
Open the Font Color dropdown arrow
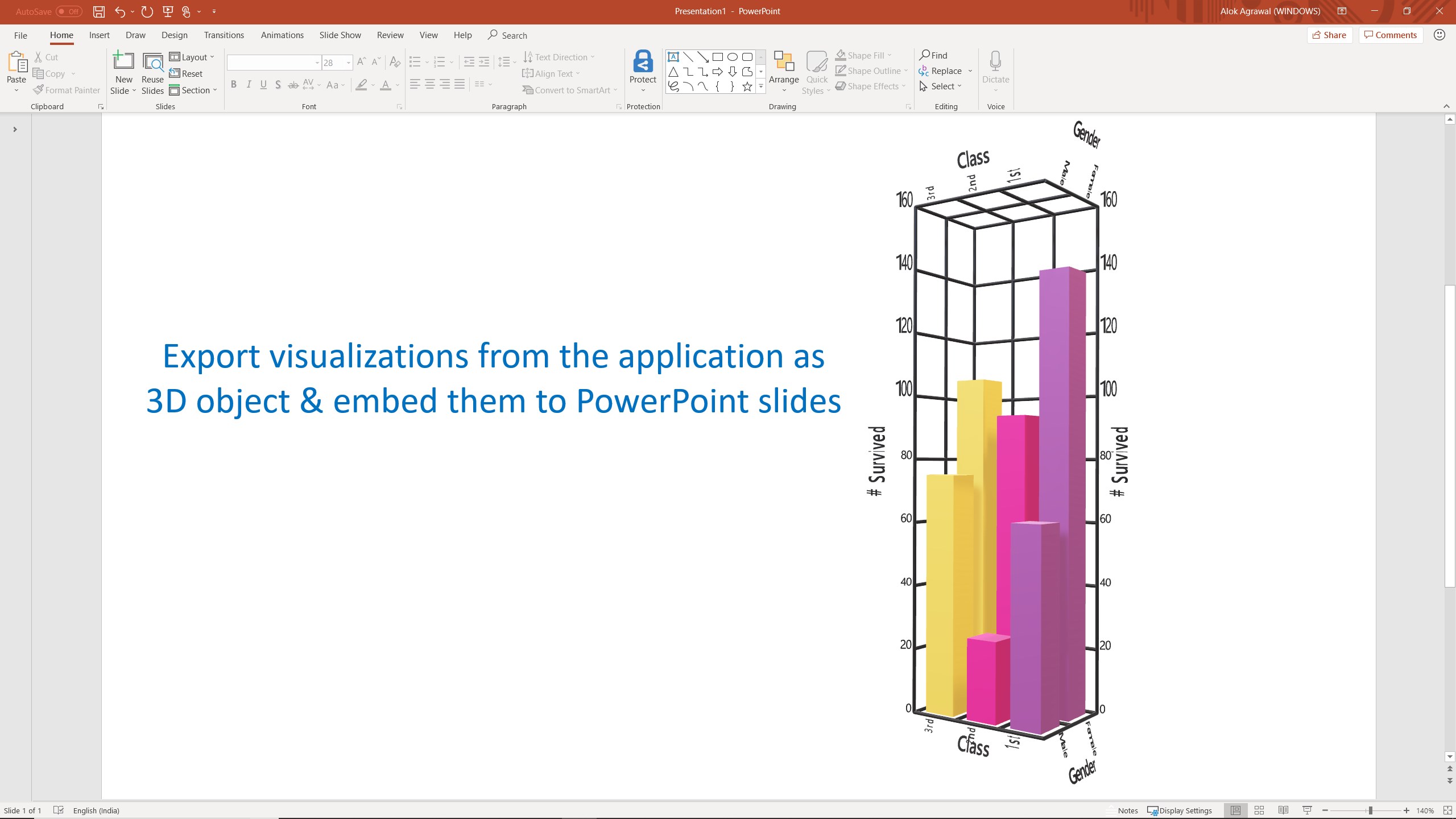pos(396,85)
